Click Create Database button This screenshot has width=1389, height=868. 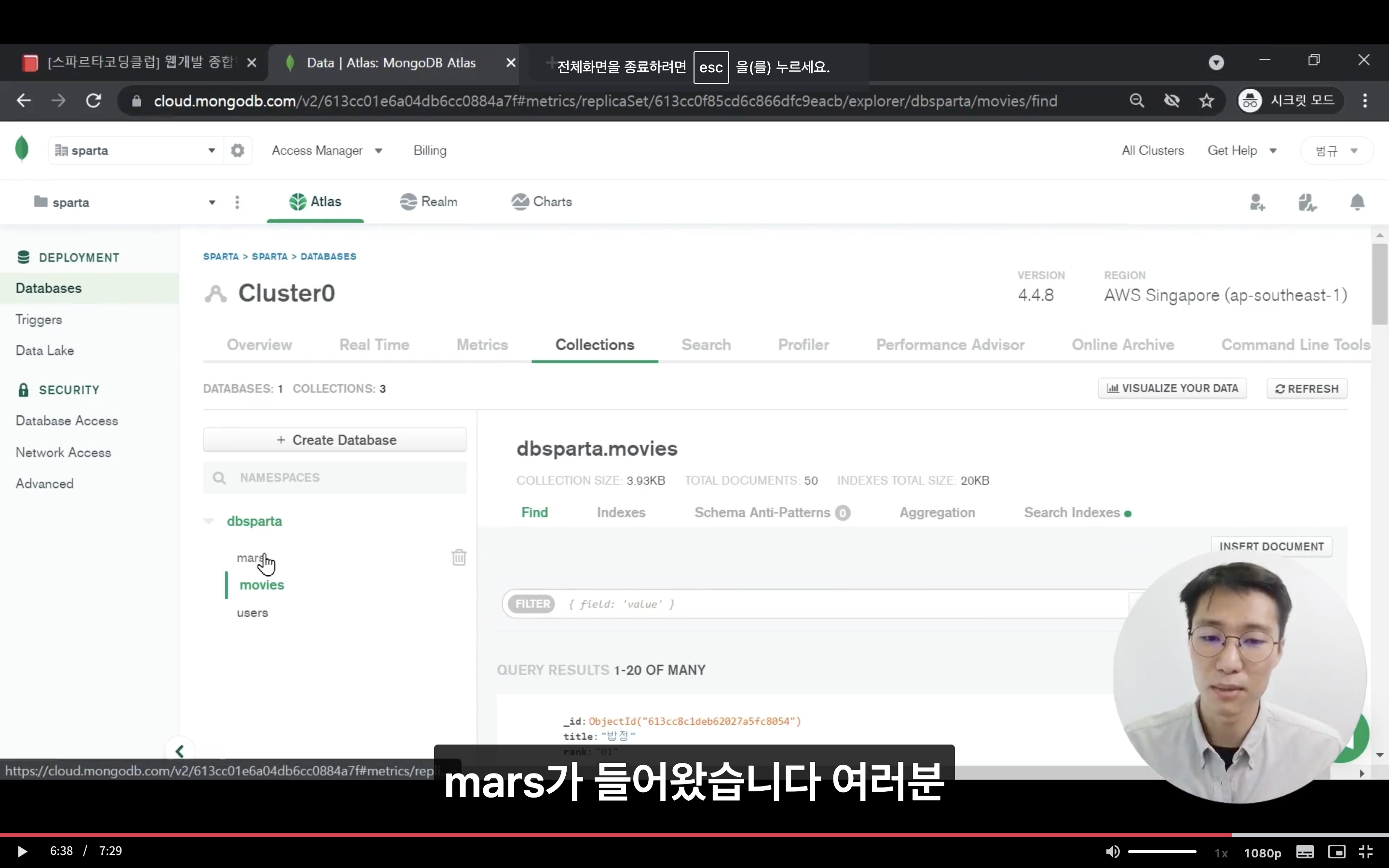pos(335,440)
